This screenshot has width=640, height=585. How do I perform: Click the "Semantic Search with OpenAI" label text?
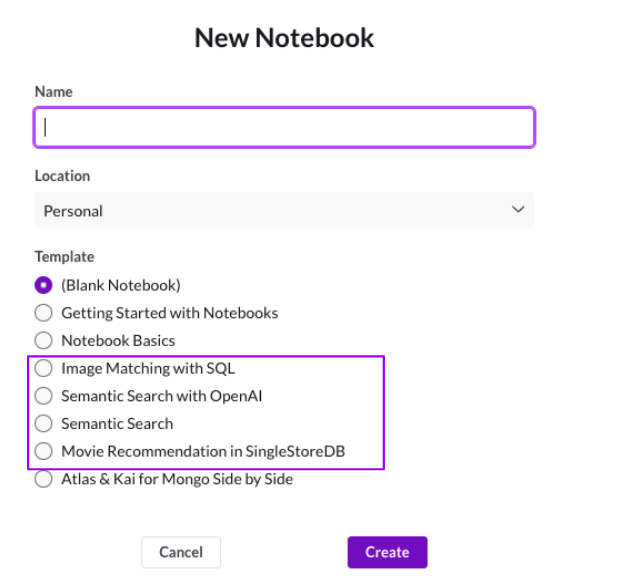tap(161, 396)
